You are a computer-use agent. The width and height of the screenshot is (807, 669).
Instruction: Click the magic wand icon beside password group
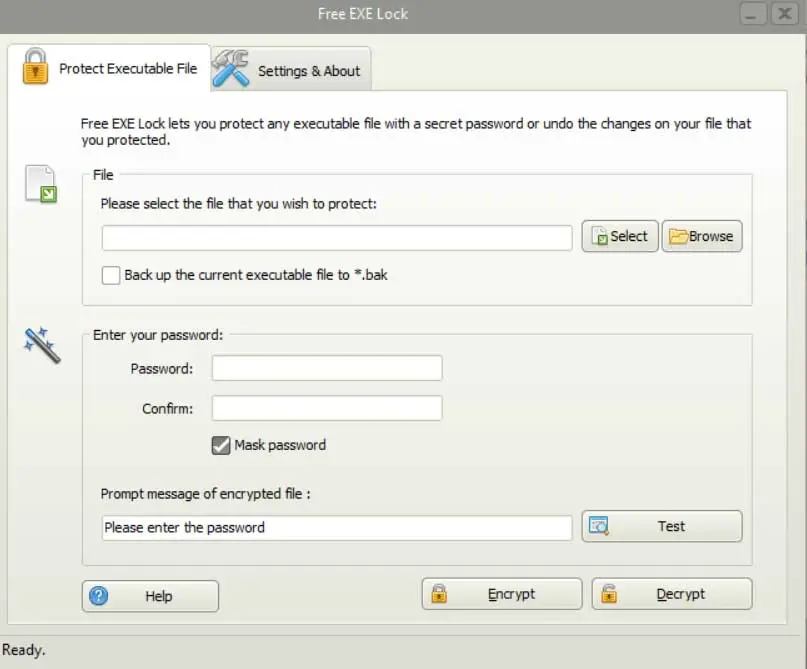(42, 344)
